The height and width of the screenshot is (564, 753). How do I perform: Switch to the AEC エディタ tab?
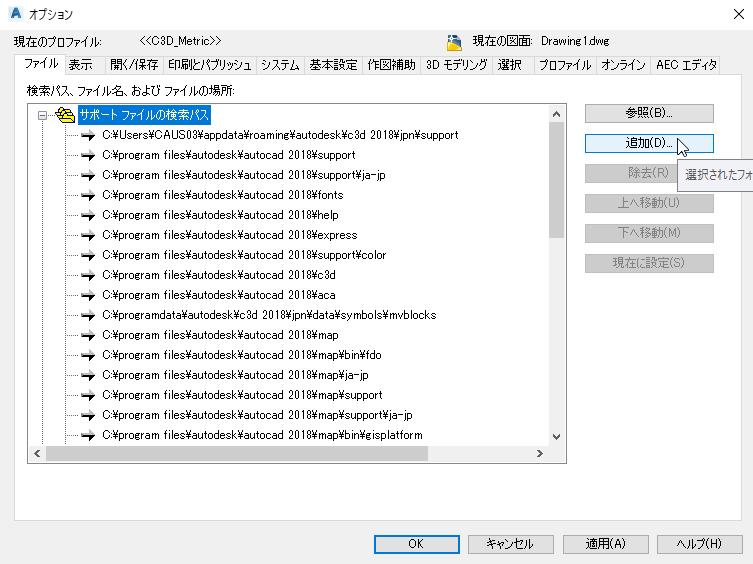point(686,65)
